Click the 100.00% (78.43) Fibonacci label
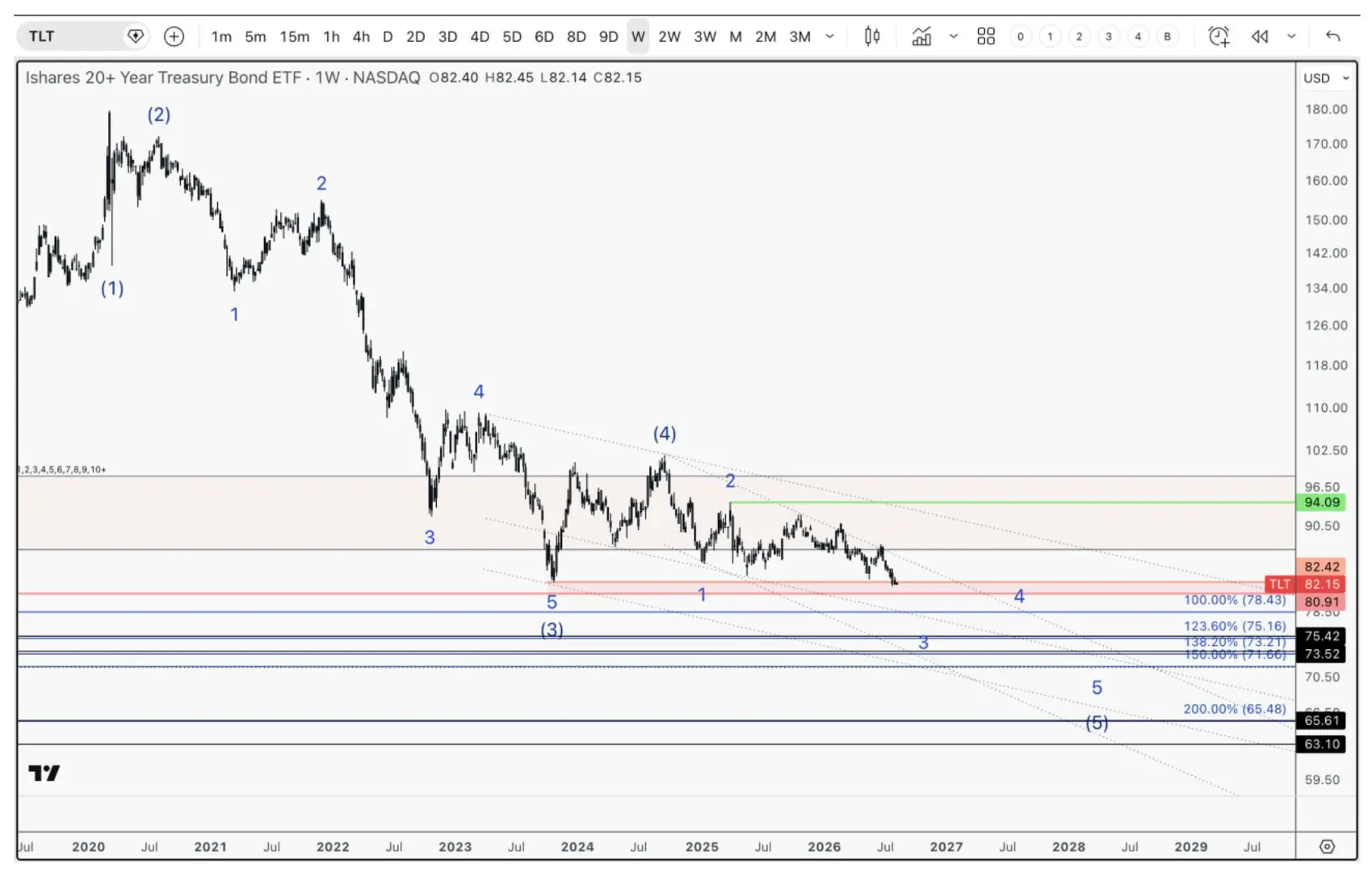This screenshot has width=1372, height=872. (1235, 600)
